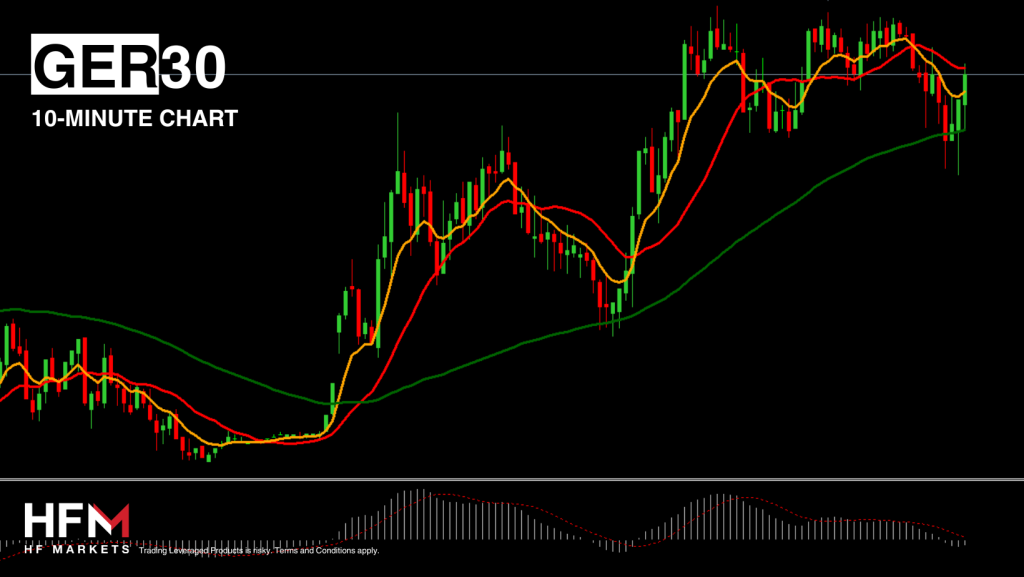This screenshot has width=1024, height=577.
Task: Click the white GER box in the title
Action: coord(96,67)
